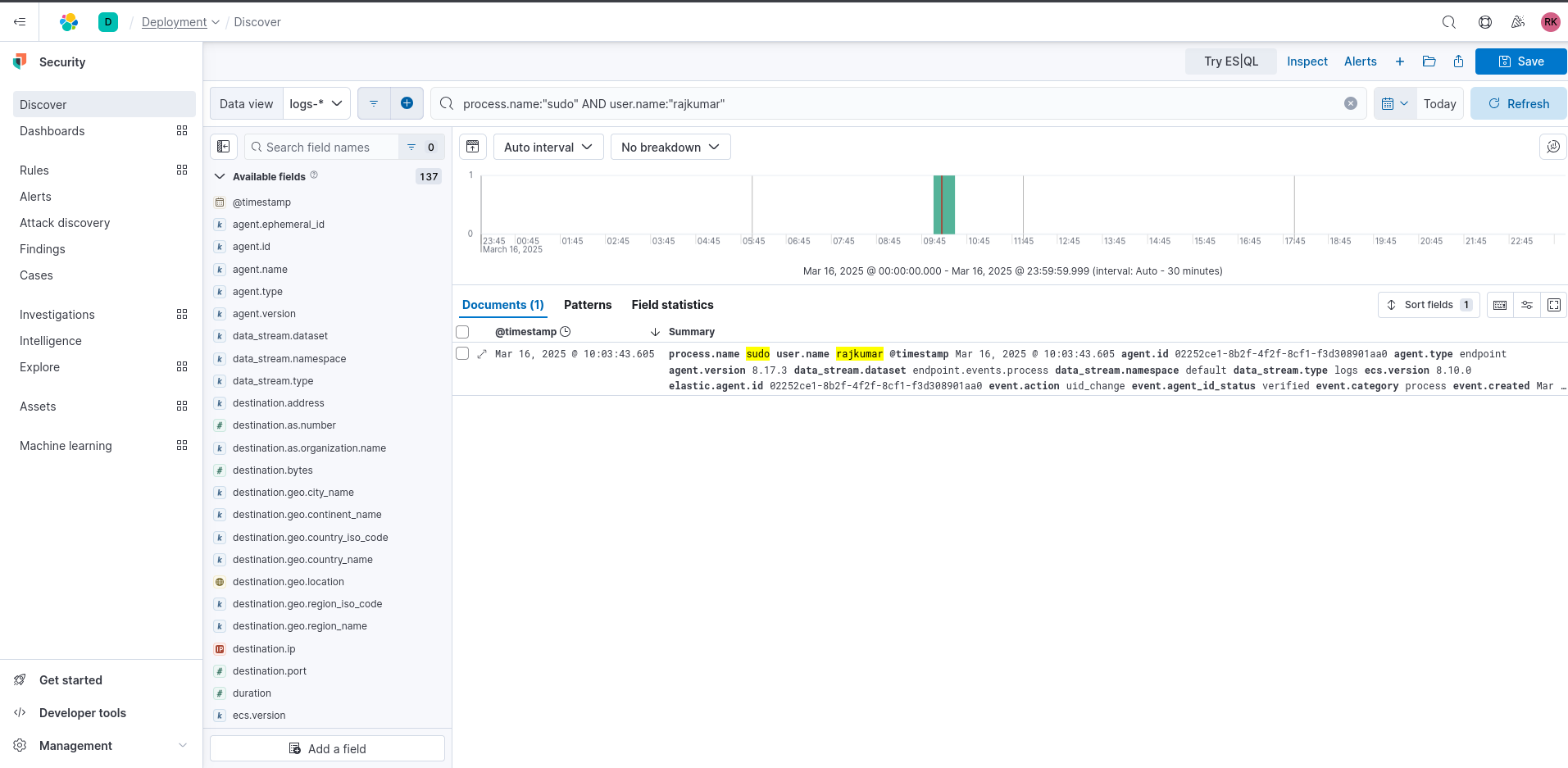Collapse the Available fields section
The height and width of the screenshot is (768, 1568).
[220, 176]
